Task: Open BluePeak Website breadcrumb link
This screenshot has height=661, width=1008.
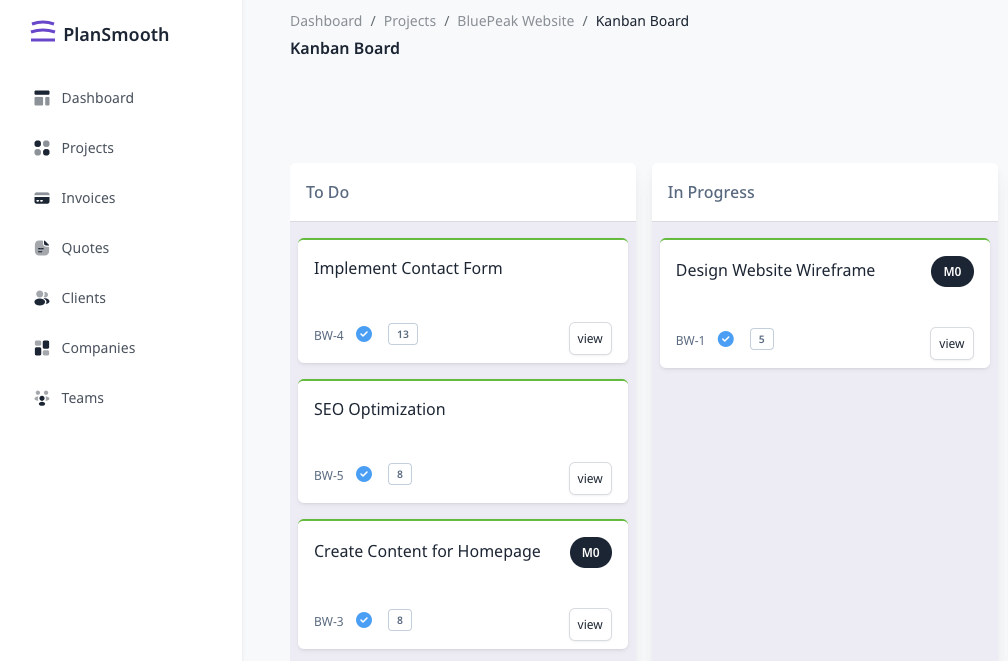Action: (x=516, y=21)
